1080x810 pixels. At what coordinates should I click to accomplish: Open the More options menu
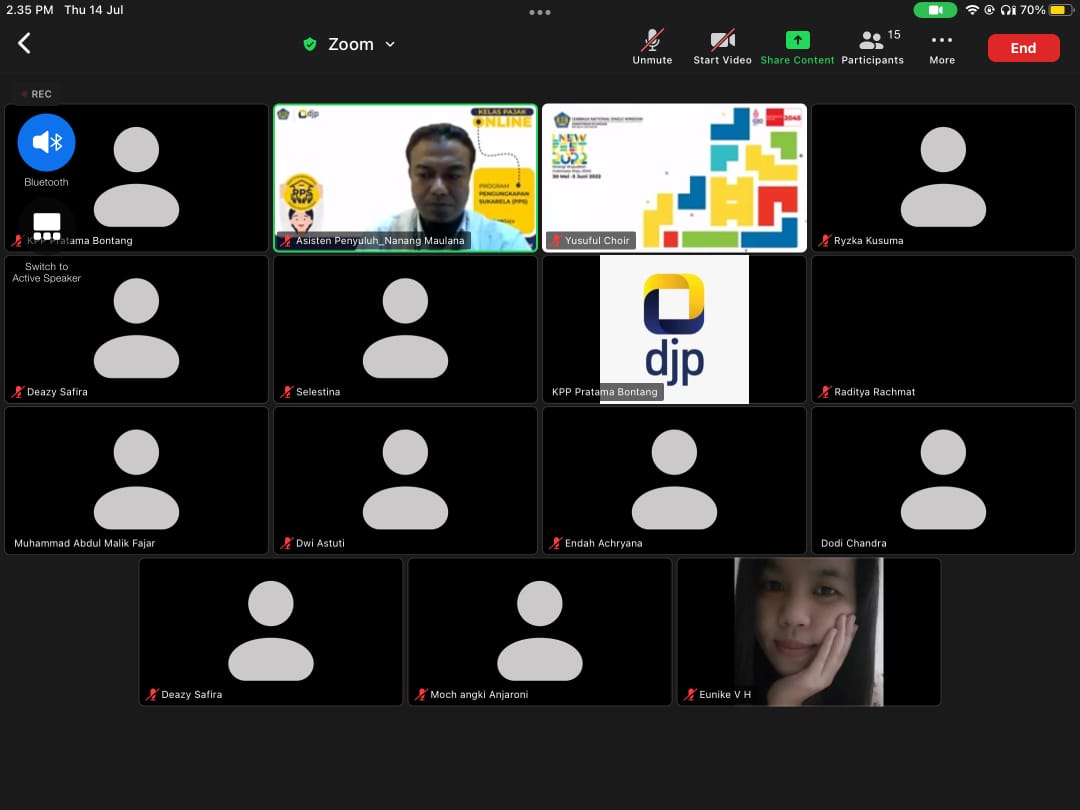pyautogui.click(x=941, y=46)
